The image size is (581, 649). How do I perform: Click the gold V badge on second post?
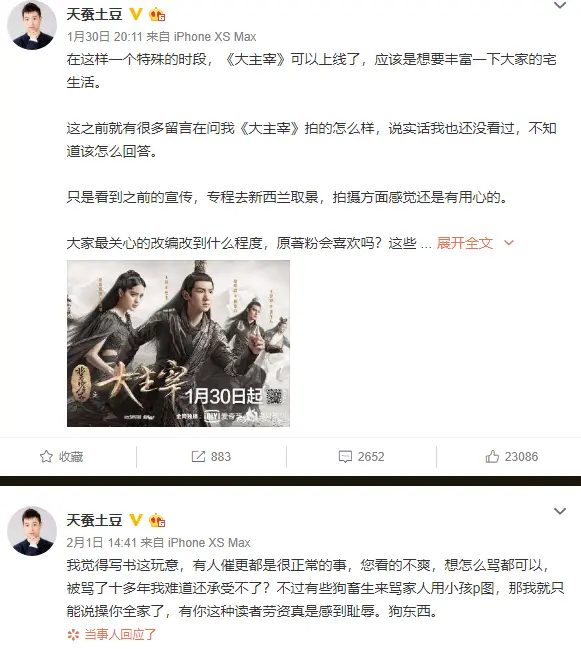(136, 520)
